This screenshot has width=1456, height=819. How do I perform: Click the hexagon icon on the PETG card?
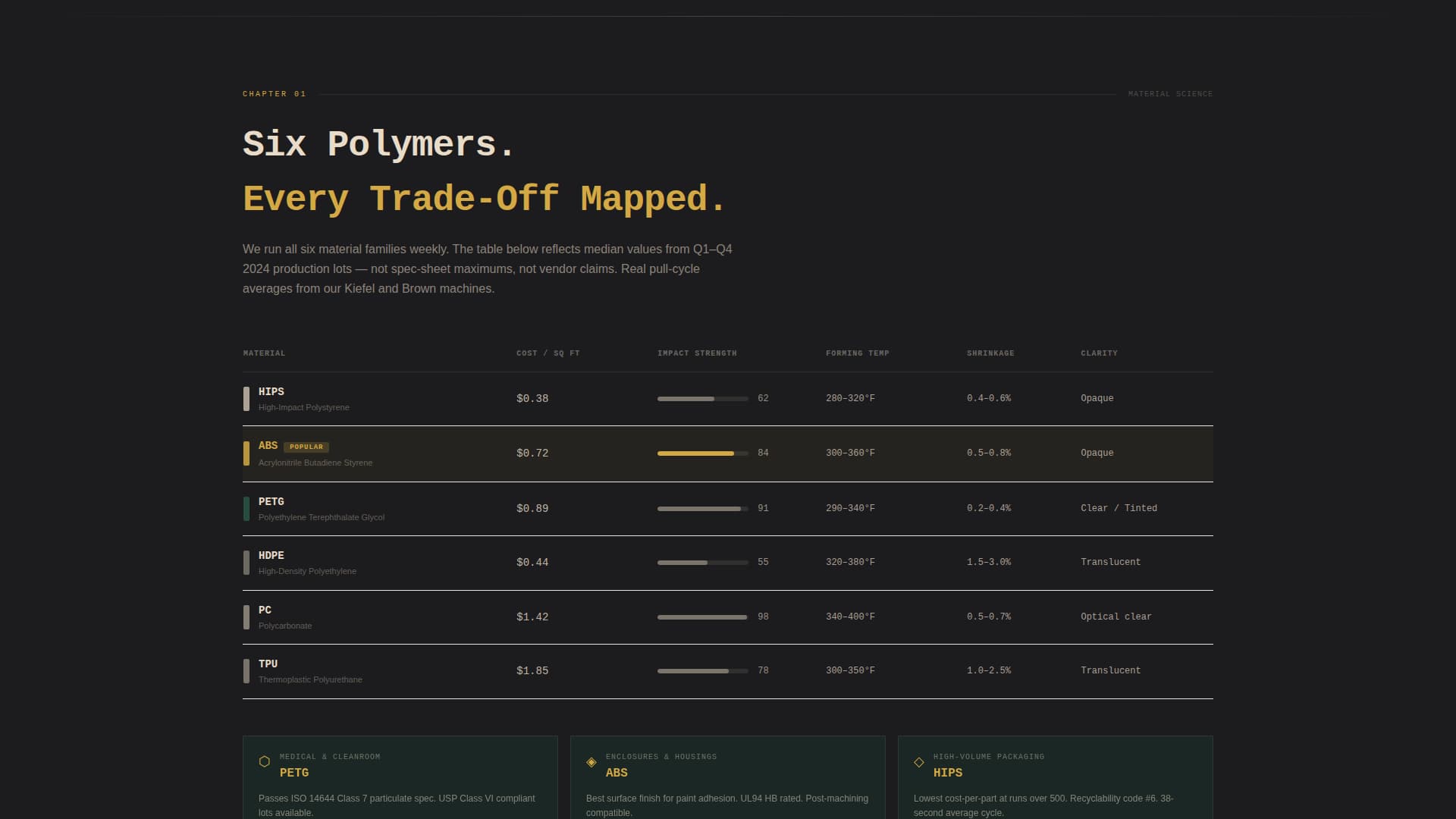[x=264, y=761]
